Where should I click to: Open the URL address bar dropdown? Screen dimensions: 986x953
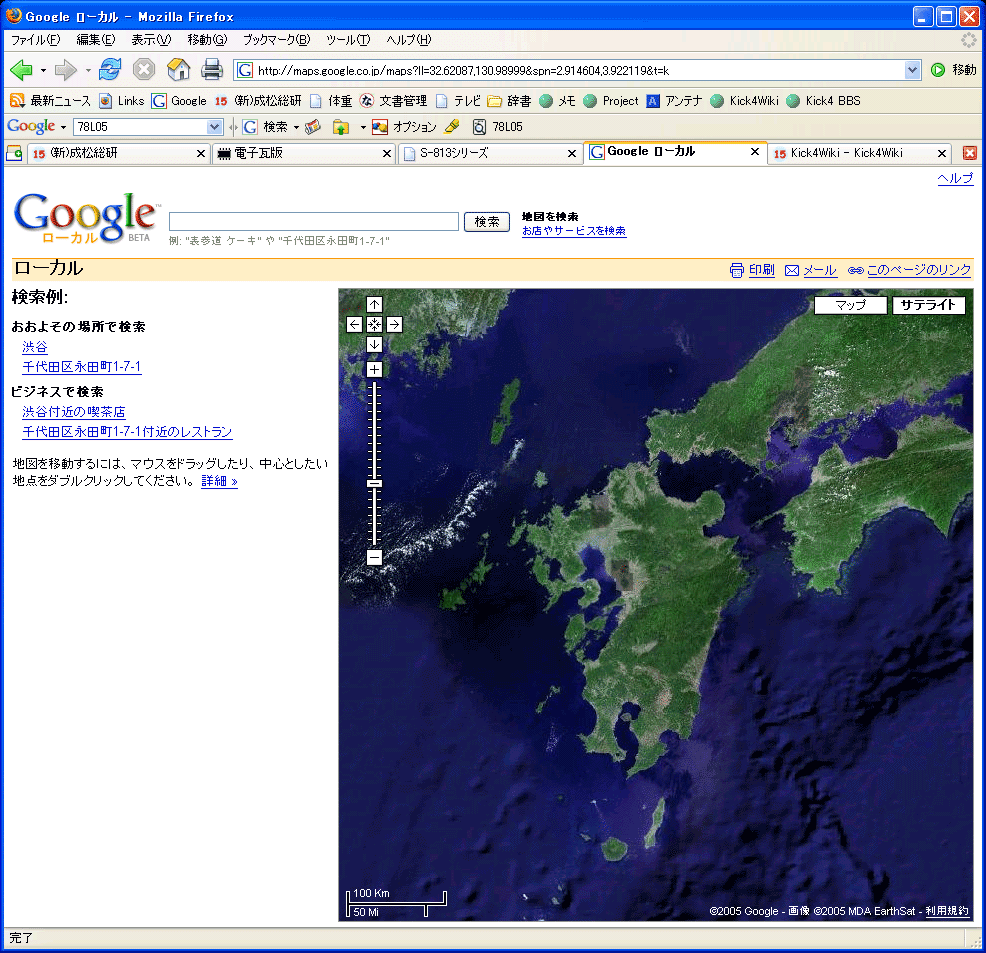912,70
